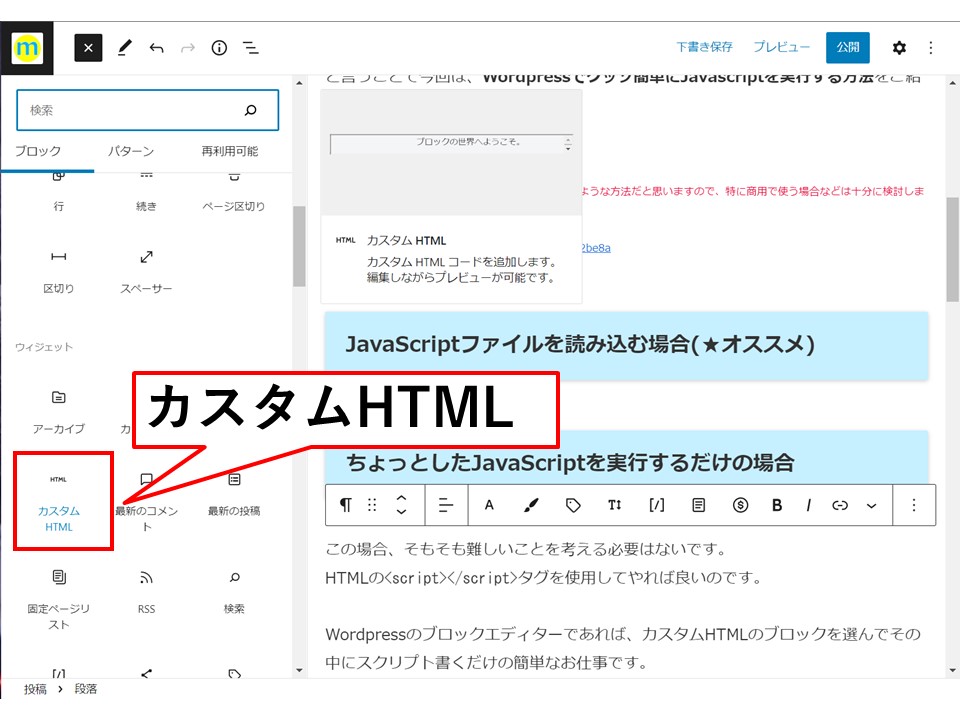Publish the post with 公開
The width and height of the screenshot is (960, 720).
click(x=848, y=48)
